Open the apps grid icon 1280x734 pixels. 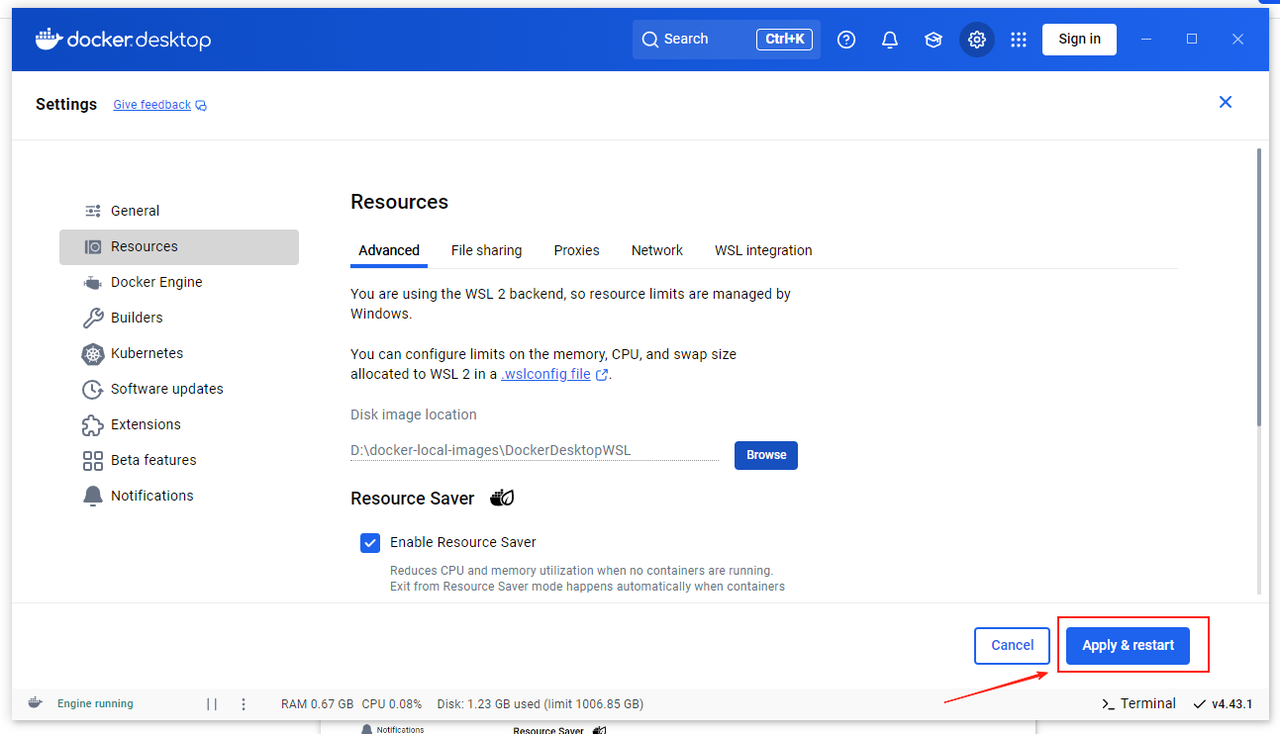1018,39
